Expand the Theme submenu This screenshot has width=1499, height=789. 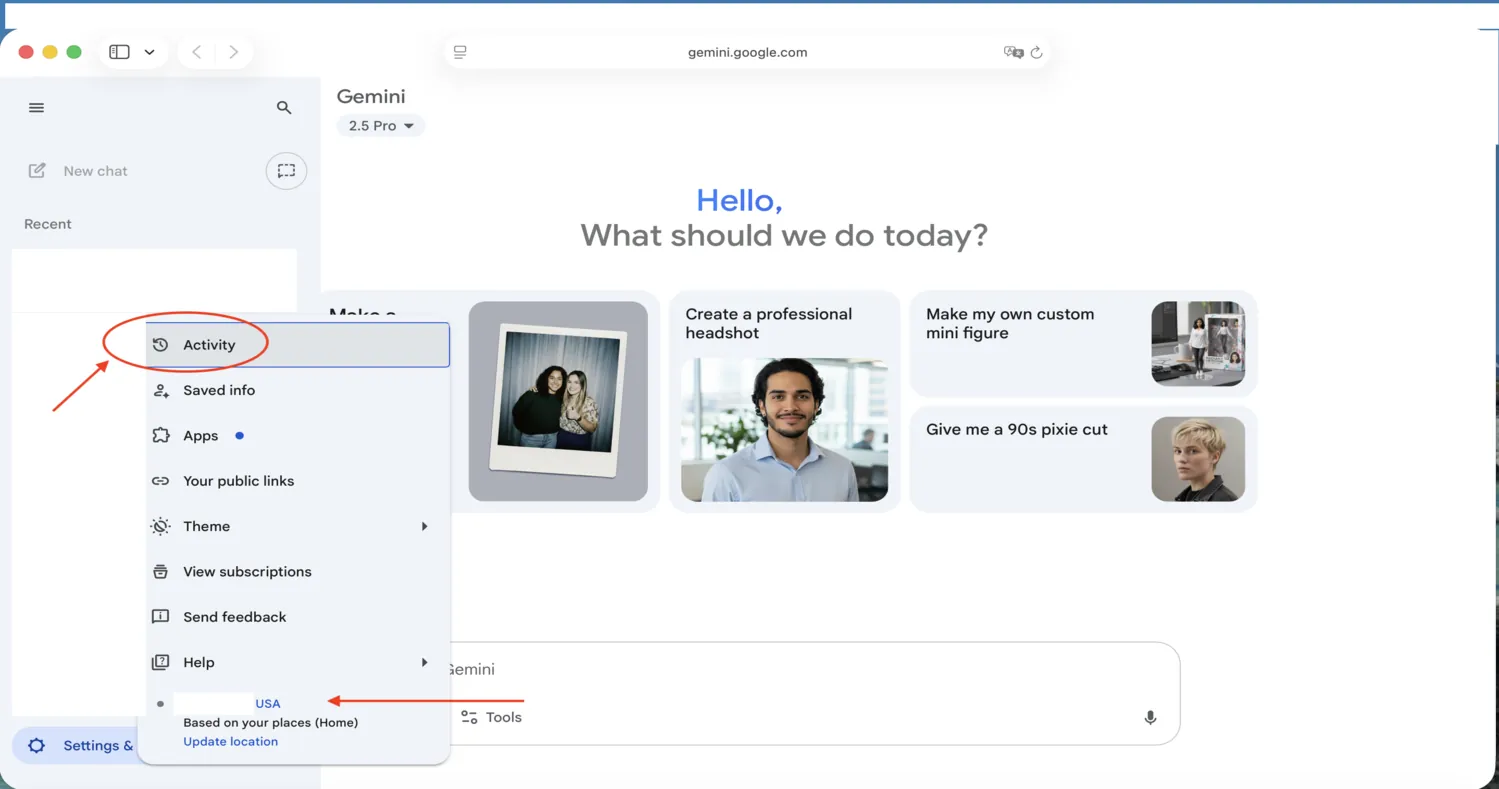[424, 526]
